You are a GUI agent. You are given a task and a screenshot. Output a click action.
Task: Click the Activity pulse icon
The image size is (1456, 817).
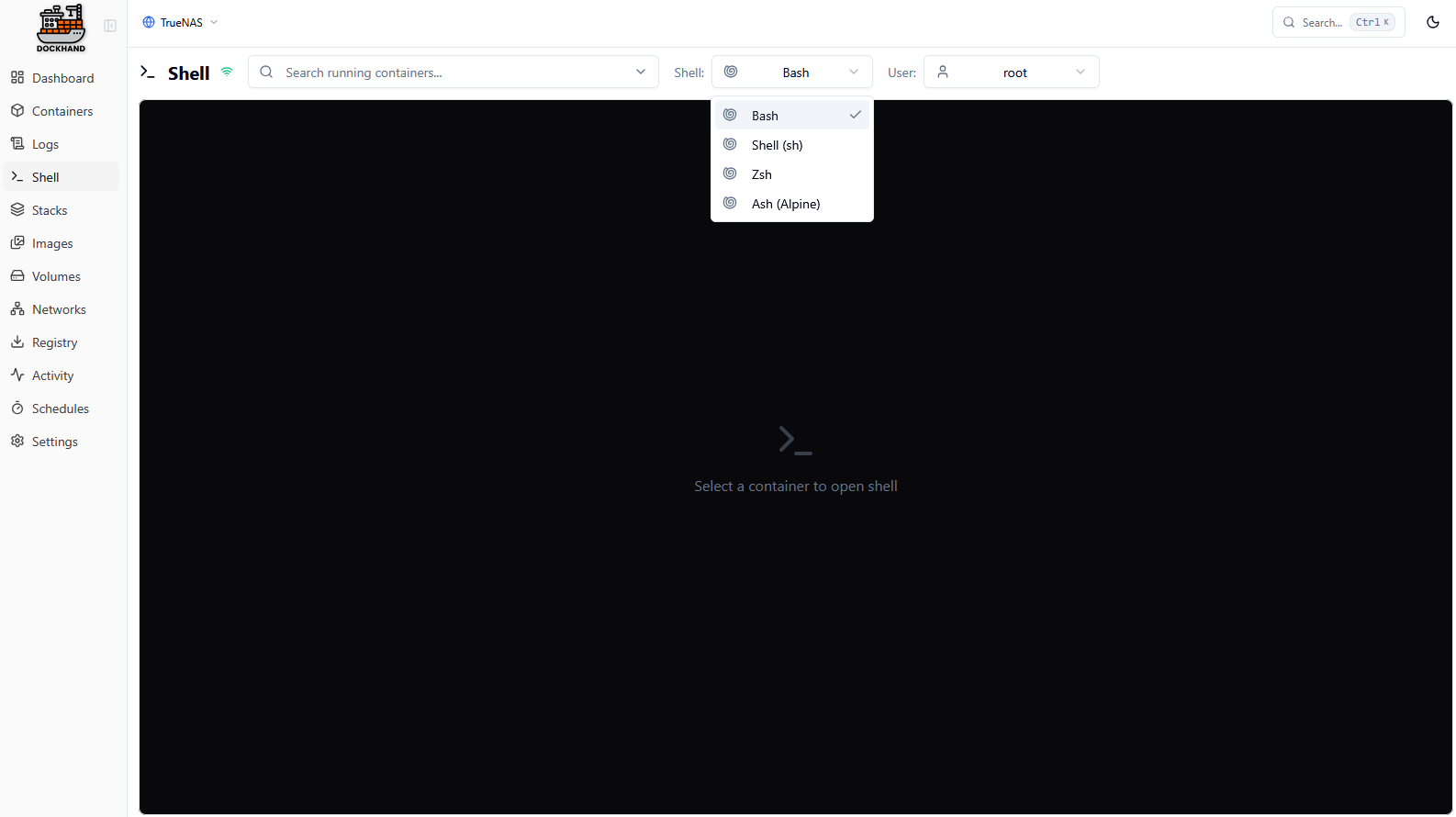tap(17, 375)
